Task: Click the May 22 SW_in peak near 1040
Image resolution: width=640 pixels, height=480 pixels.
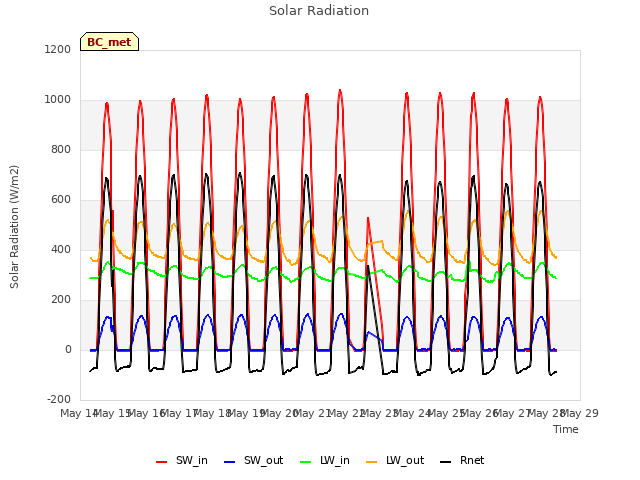Action: coord(340,91)
